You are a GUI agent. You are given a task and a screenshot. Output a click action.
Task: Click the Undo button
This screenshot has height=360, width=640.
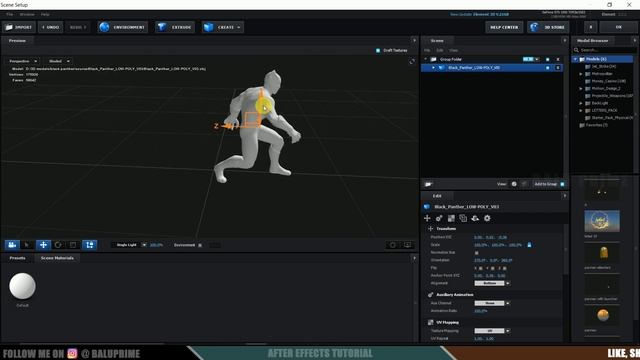click(51, 27)
